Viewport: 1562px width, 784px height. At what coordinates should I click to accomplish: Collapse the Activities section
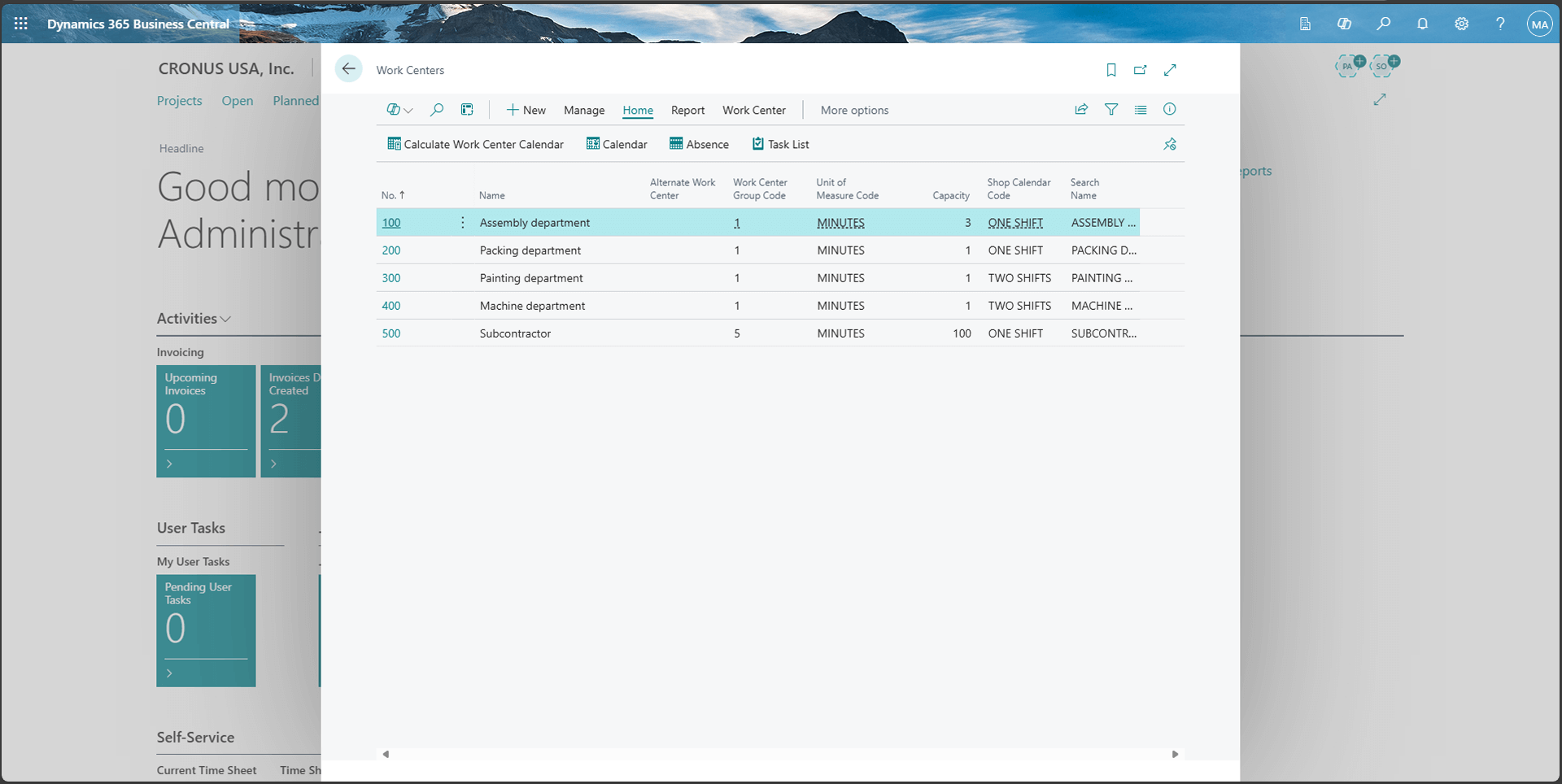coord(226,319)
